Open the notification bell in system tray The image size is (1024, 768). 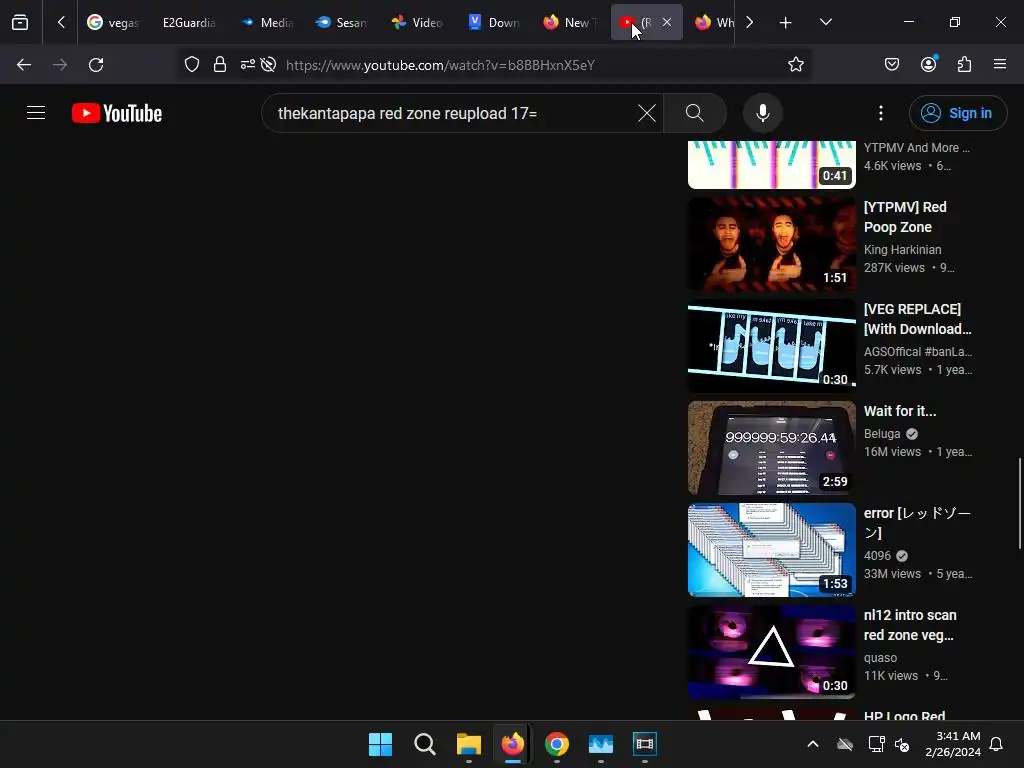click(997, 744)
